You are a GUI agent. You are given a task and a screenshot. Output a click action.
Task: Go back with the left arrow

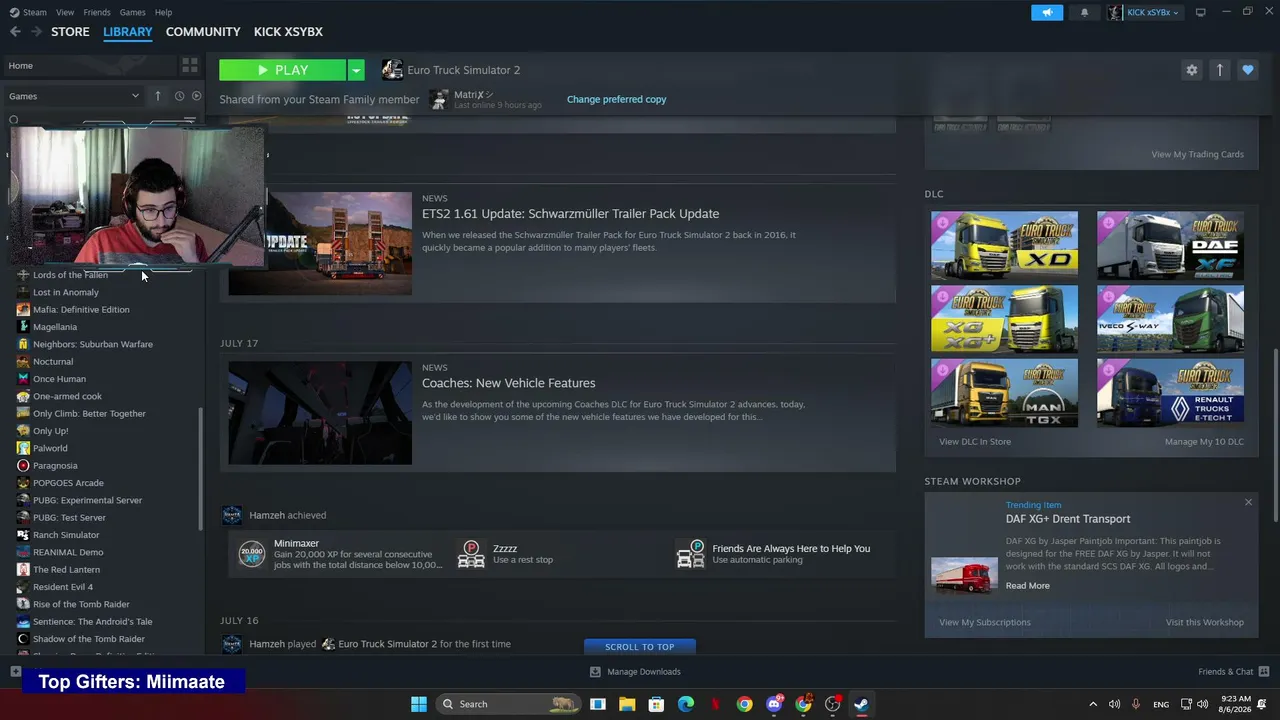click(x=15, y=32)
